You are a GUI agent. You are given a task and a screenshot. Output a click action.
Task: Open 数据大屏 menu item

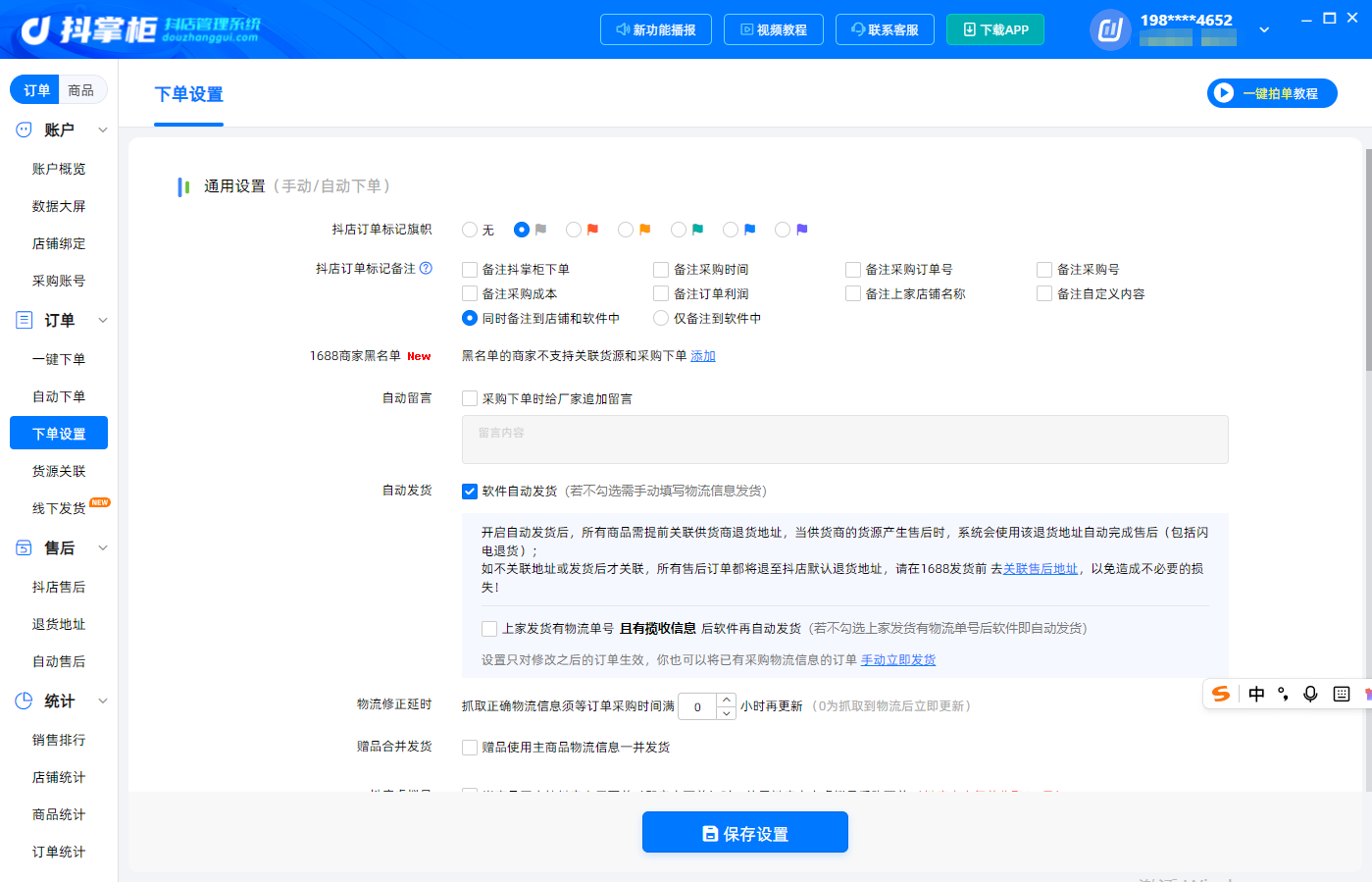pos(59,206)
